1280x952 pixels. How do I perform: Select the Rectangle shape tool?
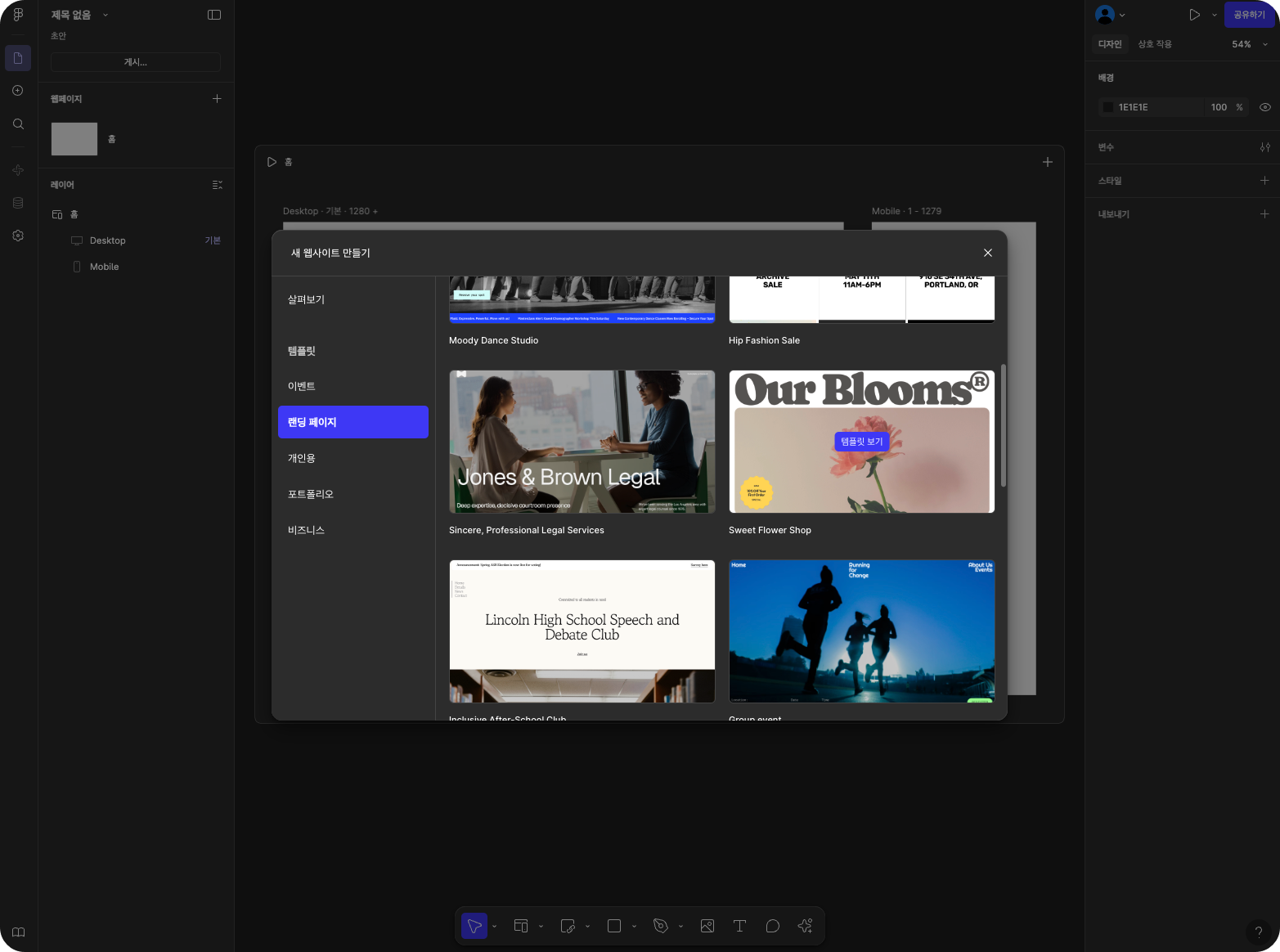click(x=614, y=926)
